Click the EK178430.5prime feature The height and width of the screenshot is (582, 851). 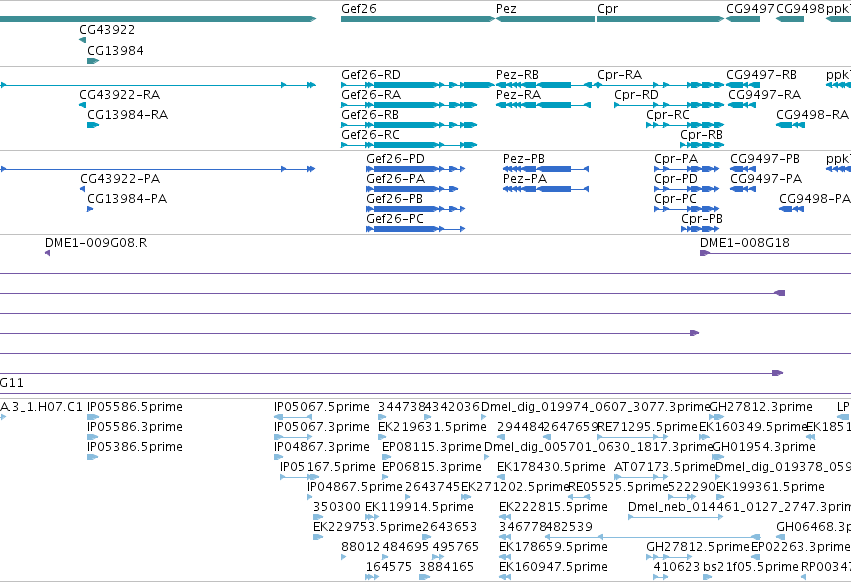[x=502, y=477]
